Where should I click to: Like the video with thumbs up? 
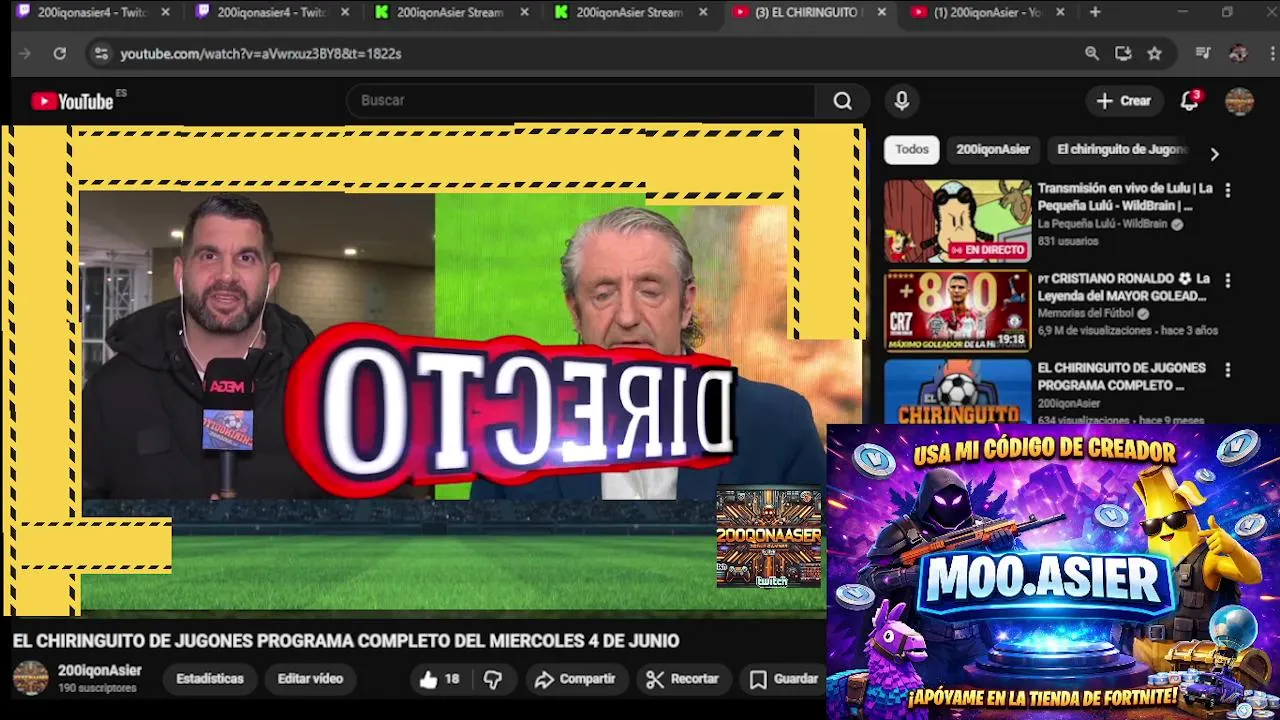coord(439,679)
